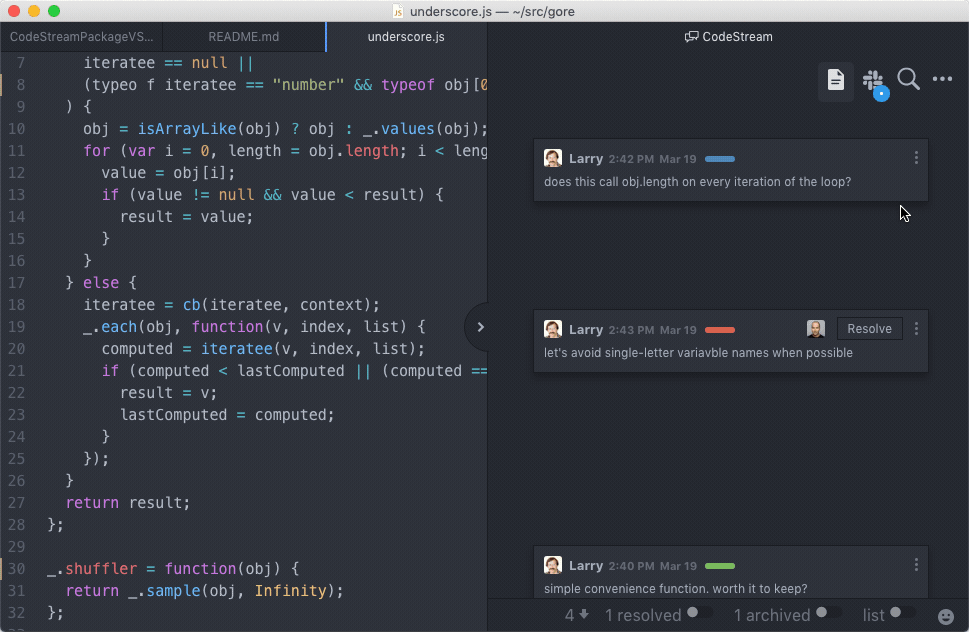Open the ellipsis more-options icon in CodeStream

[x=940, y=79]
